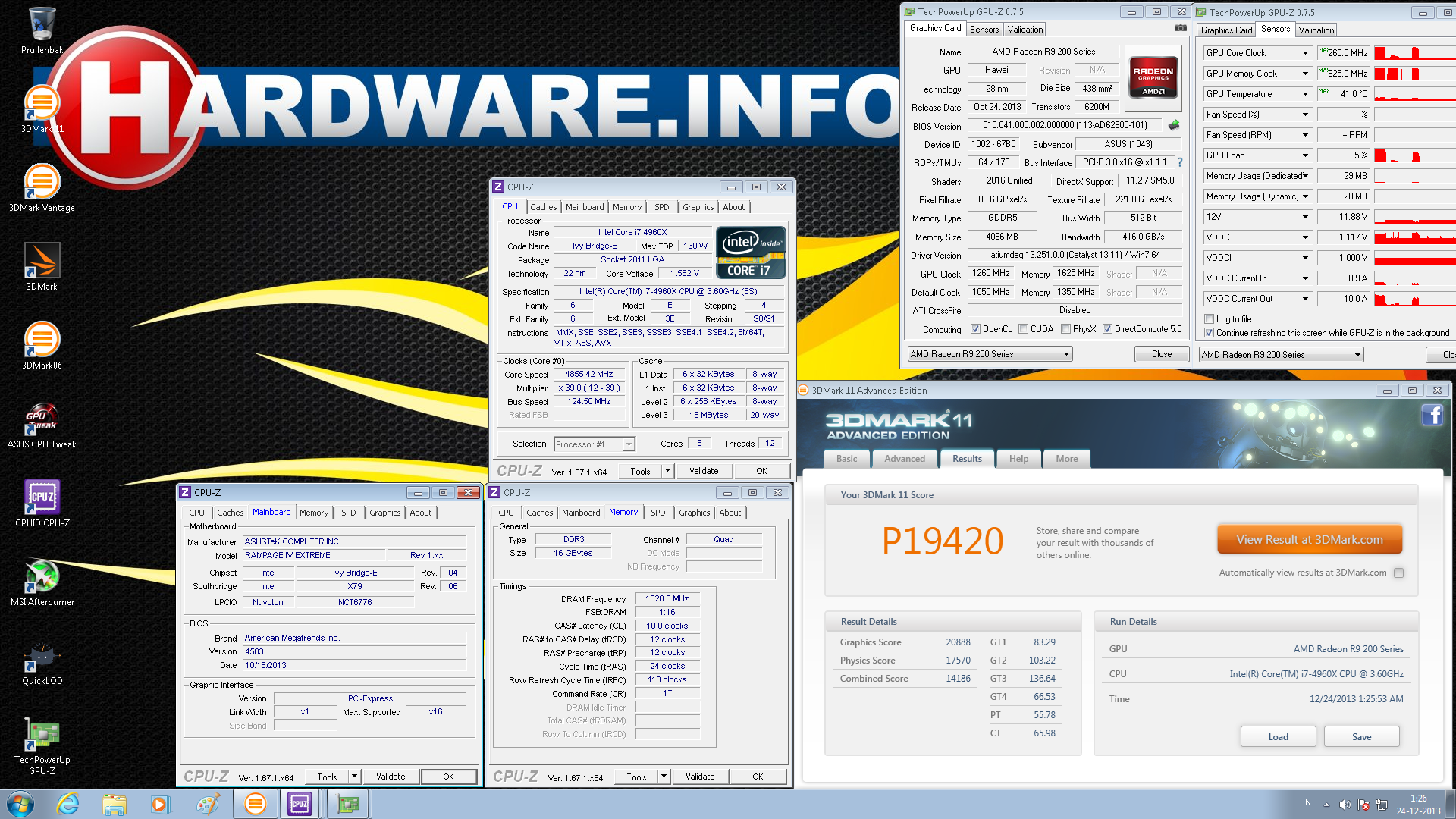Viewport: 1456px width, 819px height.
Task: Open GPU Temperature sensor dropdown
Action: (x=1305, y=94)
